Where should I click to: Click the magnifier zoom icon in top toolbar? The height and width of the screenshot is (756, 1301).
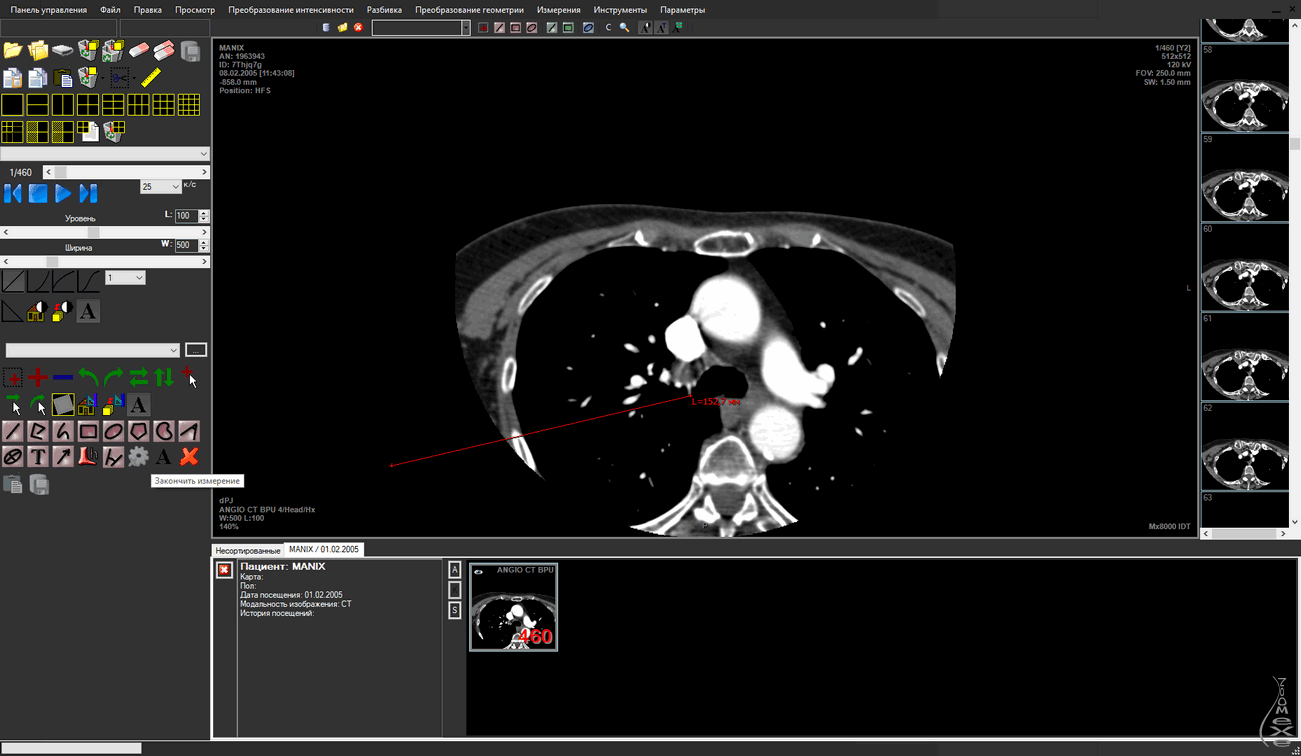point(624,28)
